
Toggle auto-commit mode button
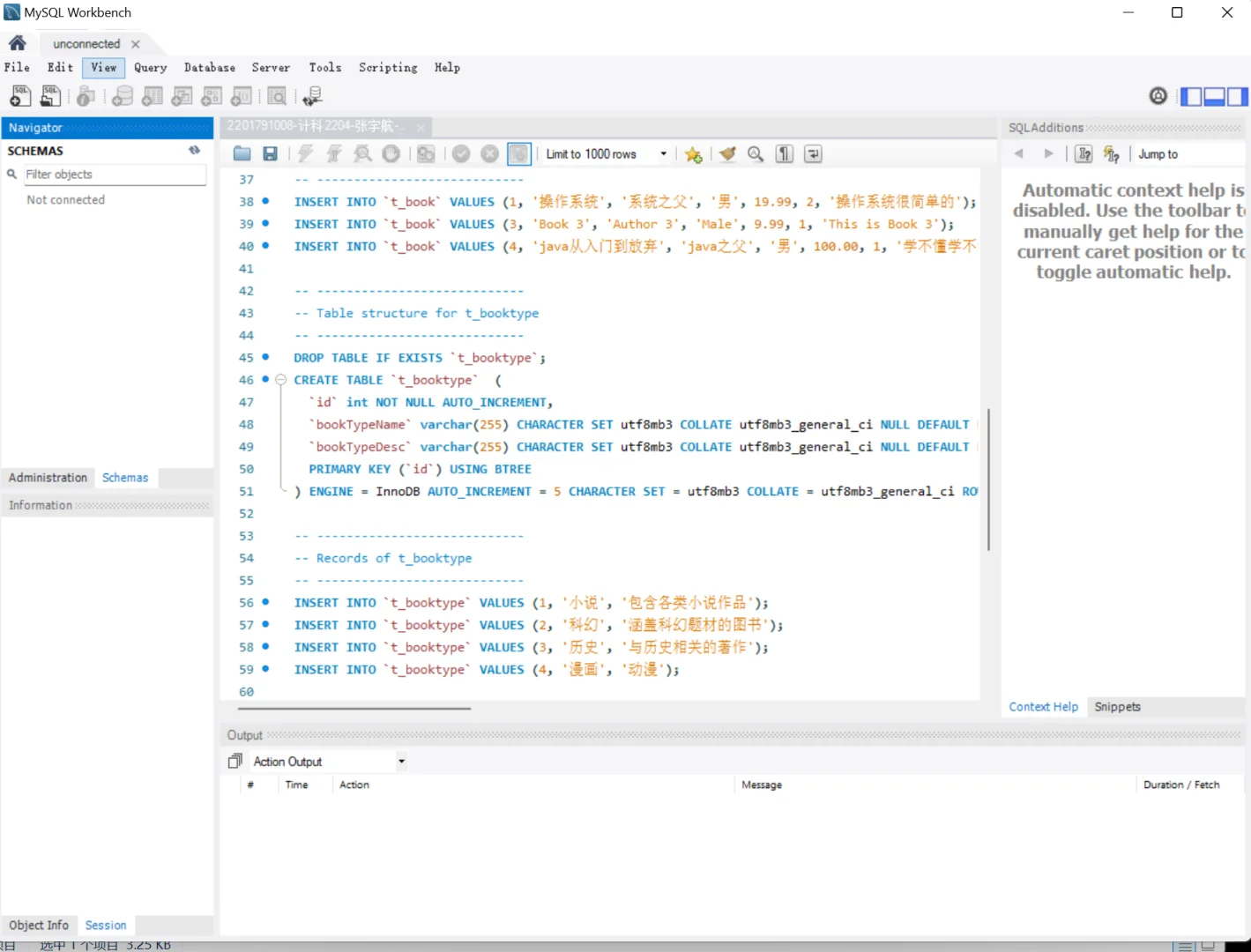pyautogui.click(x=519, y=154)
